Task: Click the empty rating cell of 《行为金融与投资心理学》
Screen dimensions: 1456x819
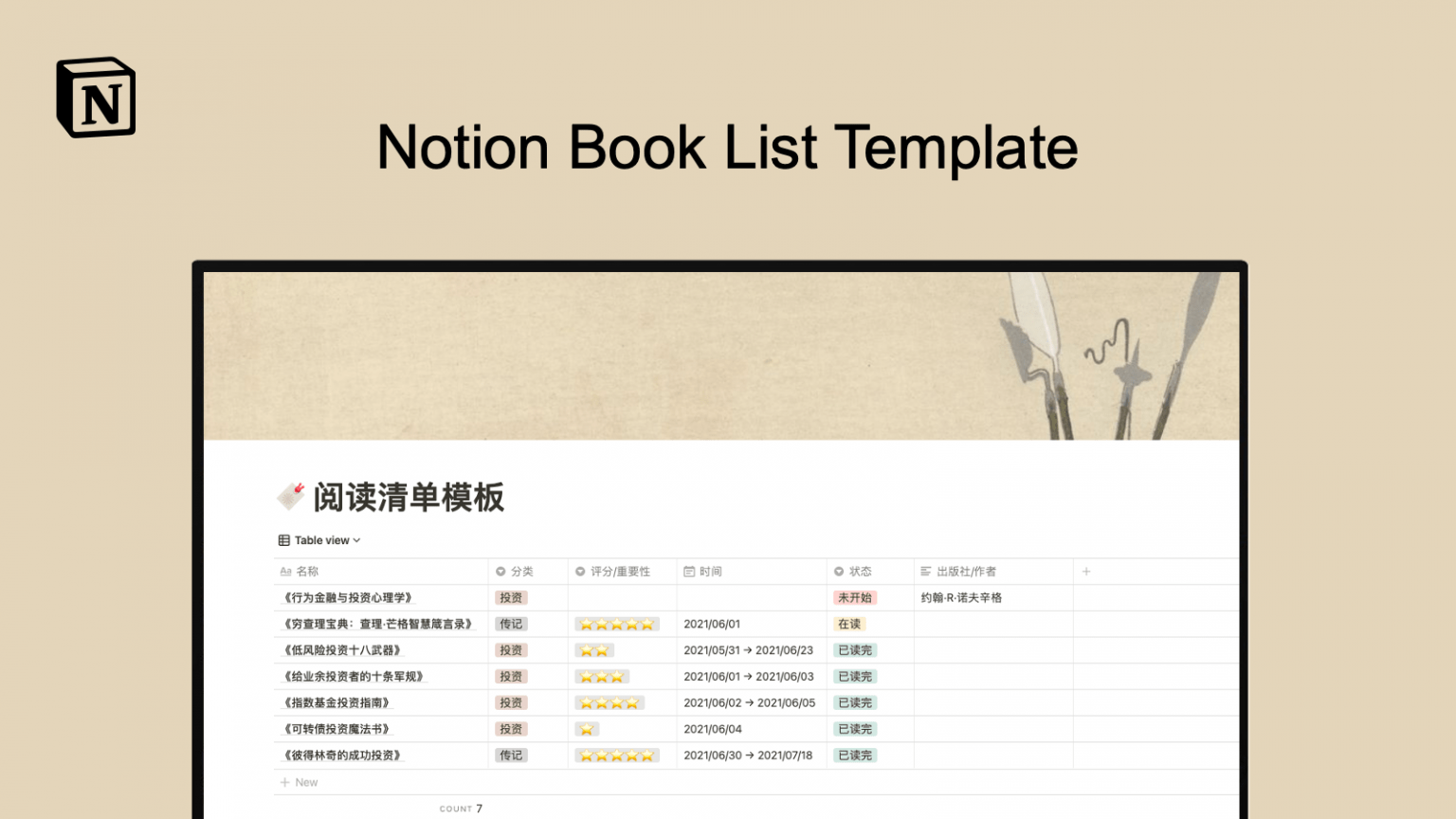Action: click(622, 598)
